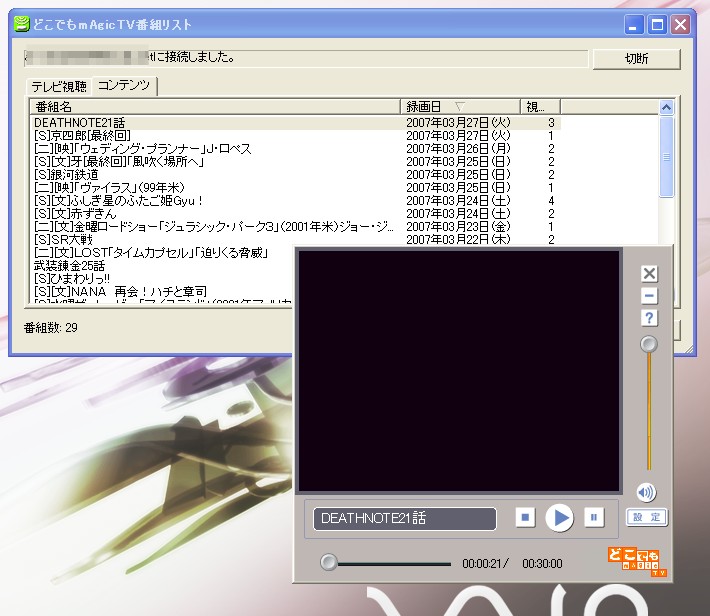Click the 切断 disconnect button
The height and width of the screenshot is (616, 710).
point(637,58)
